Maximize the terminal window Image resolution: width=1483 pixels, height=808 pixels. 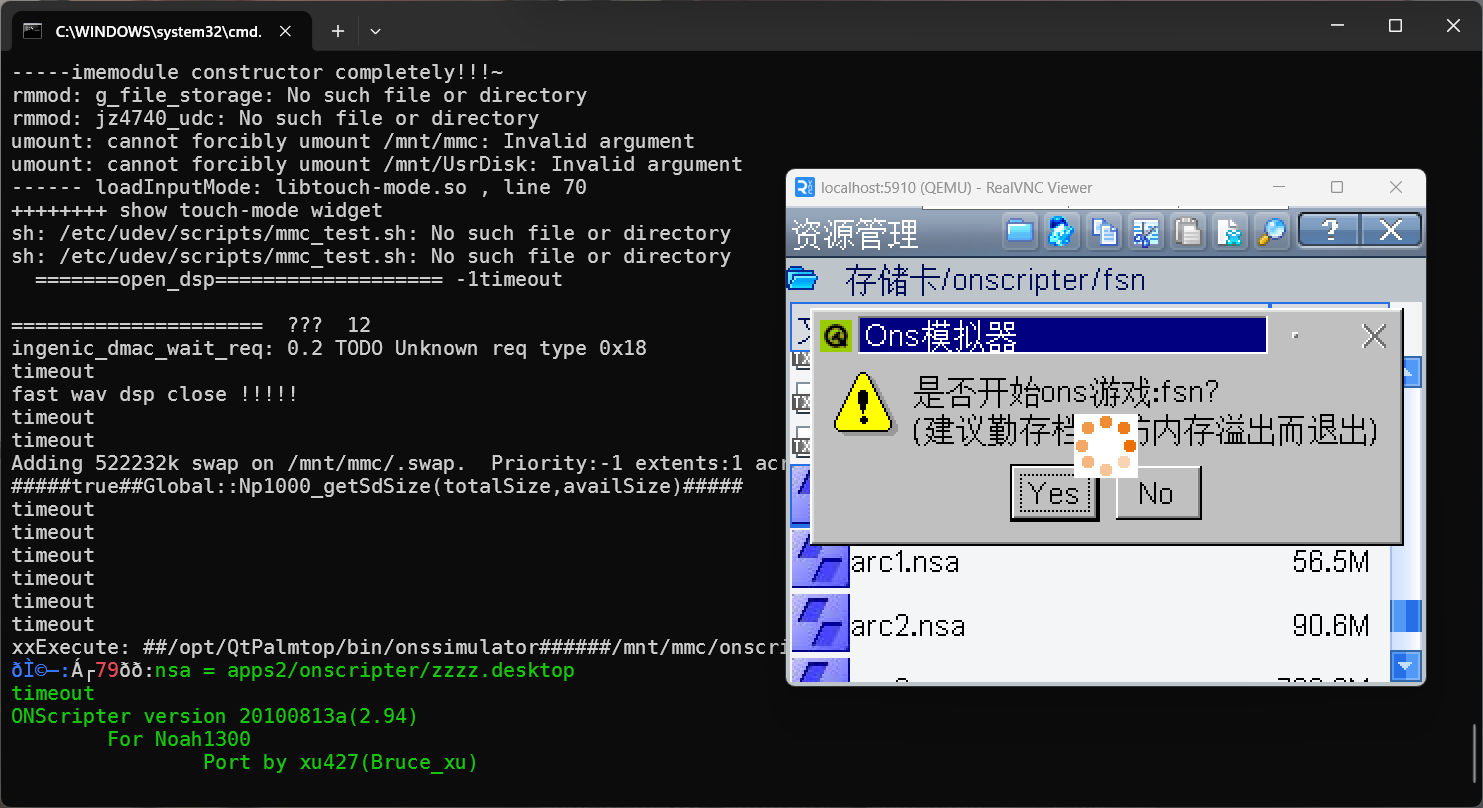1396,26
